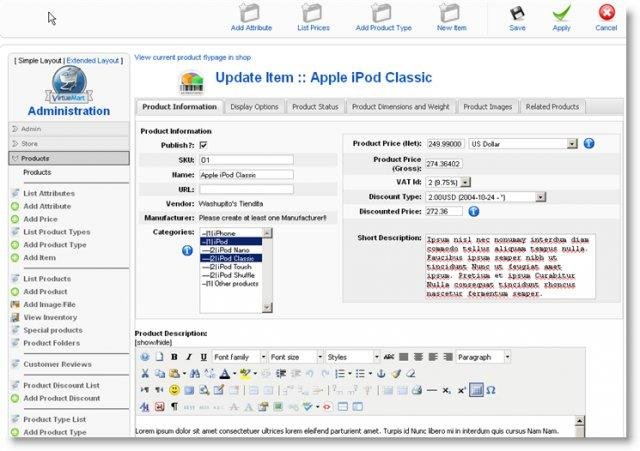Open the Paragraph format dropdown
Image resolution: width=640 pixels, height=451 pixels.
point(483,357)
